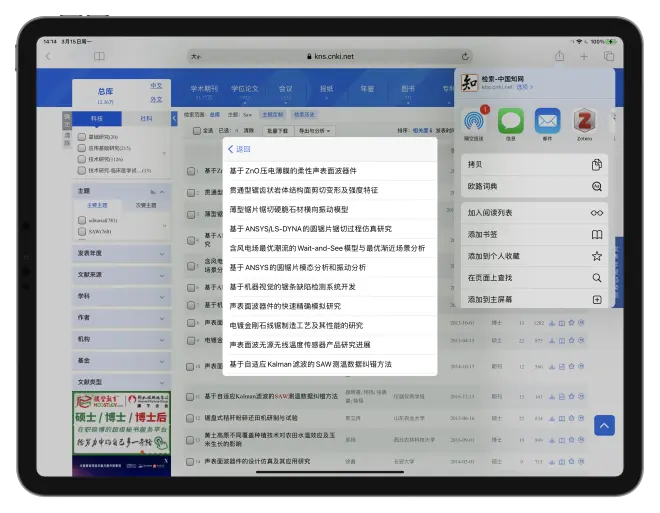660x513 pixels.
Task: Send the page to Zotero
Action: click(584, 121)
